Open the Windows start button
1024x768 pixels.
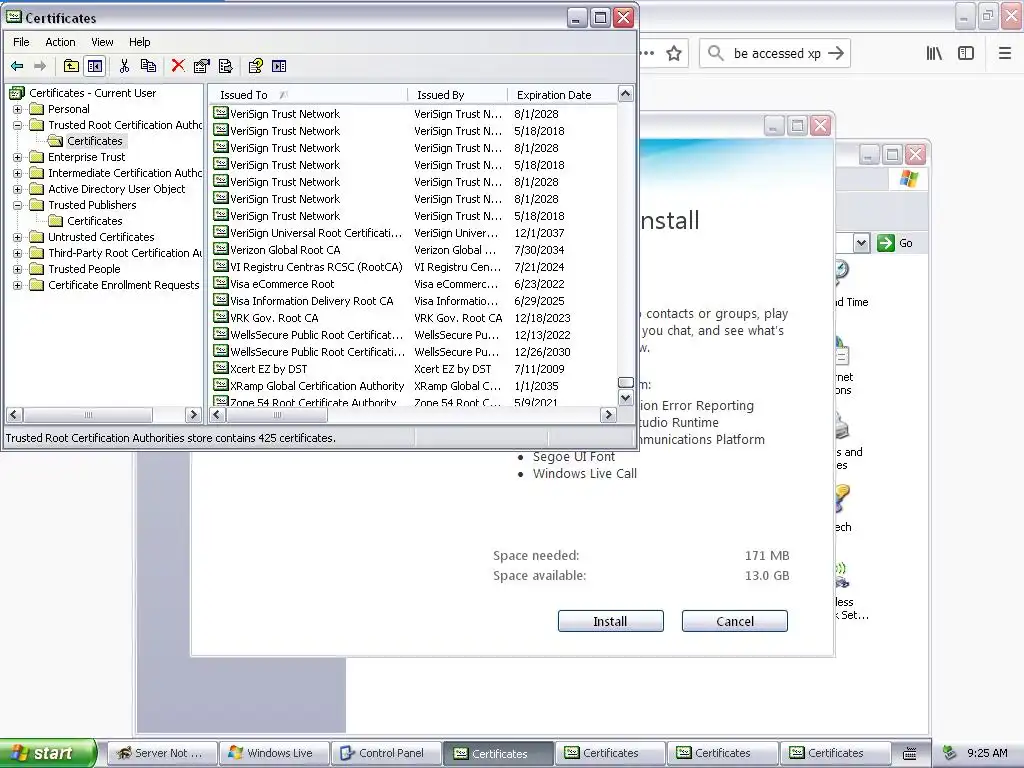pos(47,753)
